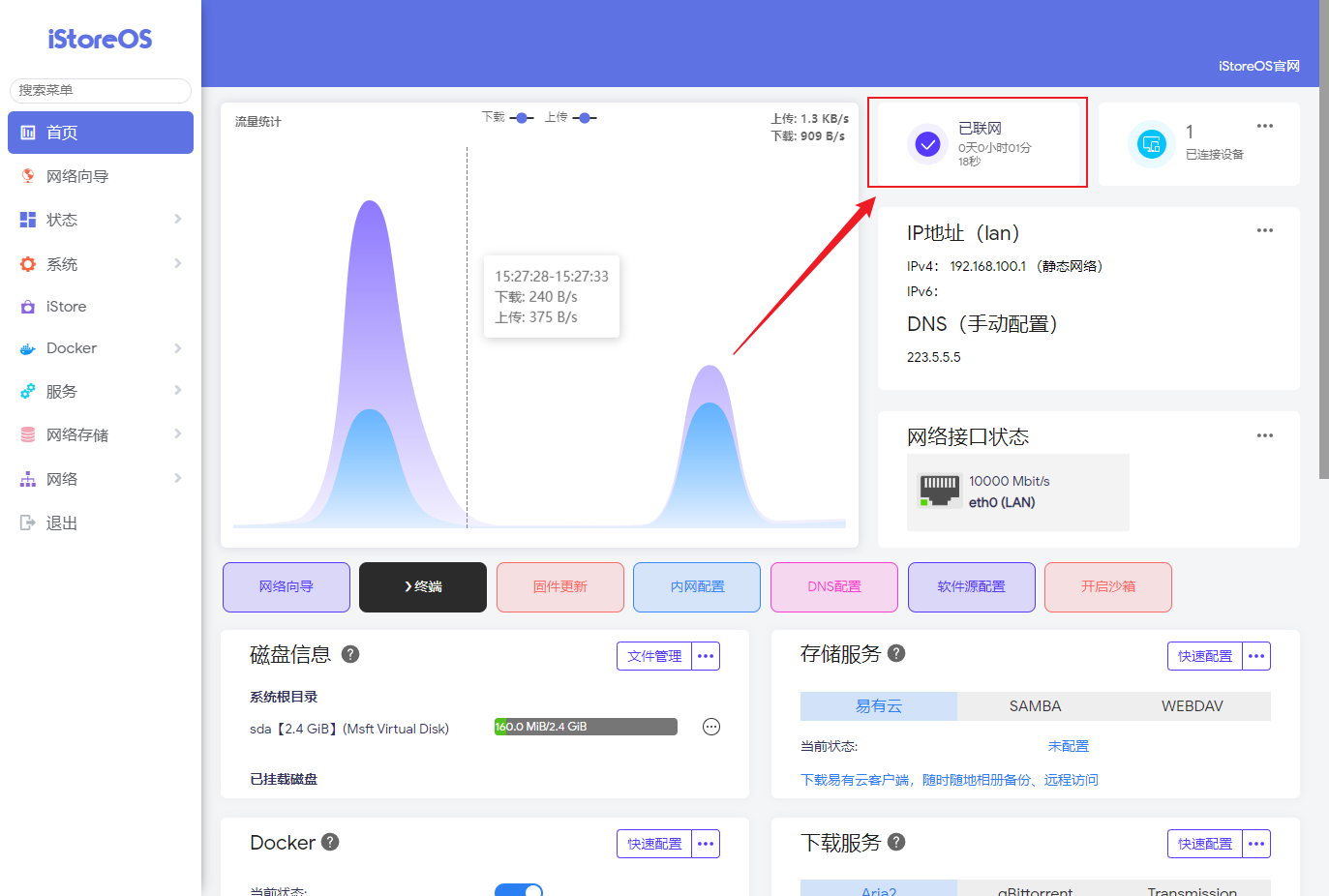
Task: Click the 网络向导 quick action button
Action: (x=287, y=587)
